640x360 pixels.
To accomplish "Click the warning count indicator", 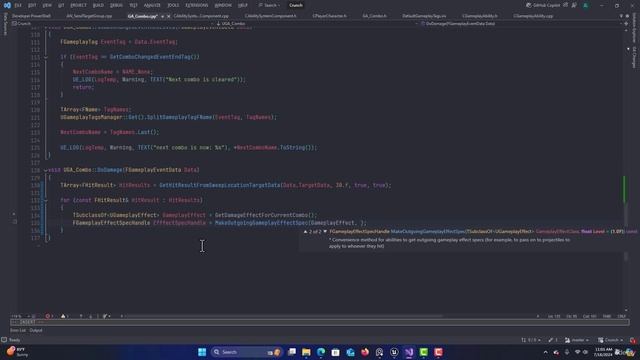I will coord(64,316).
